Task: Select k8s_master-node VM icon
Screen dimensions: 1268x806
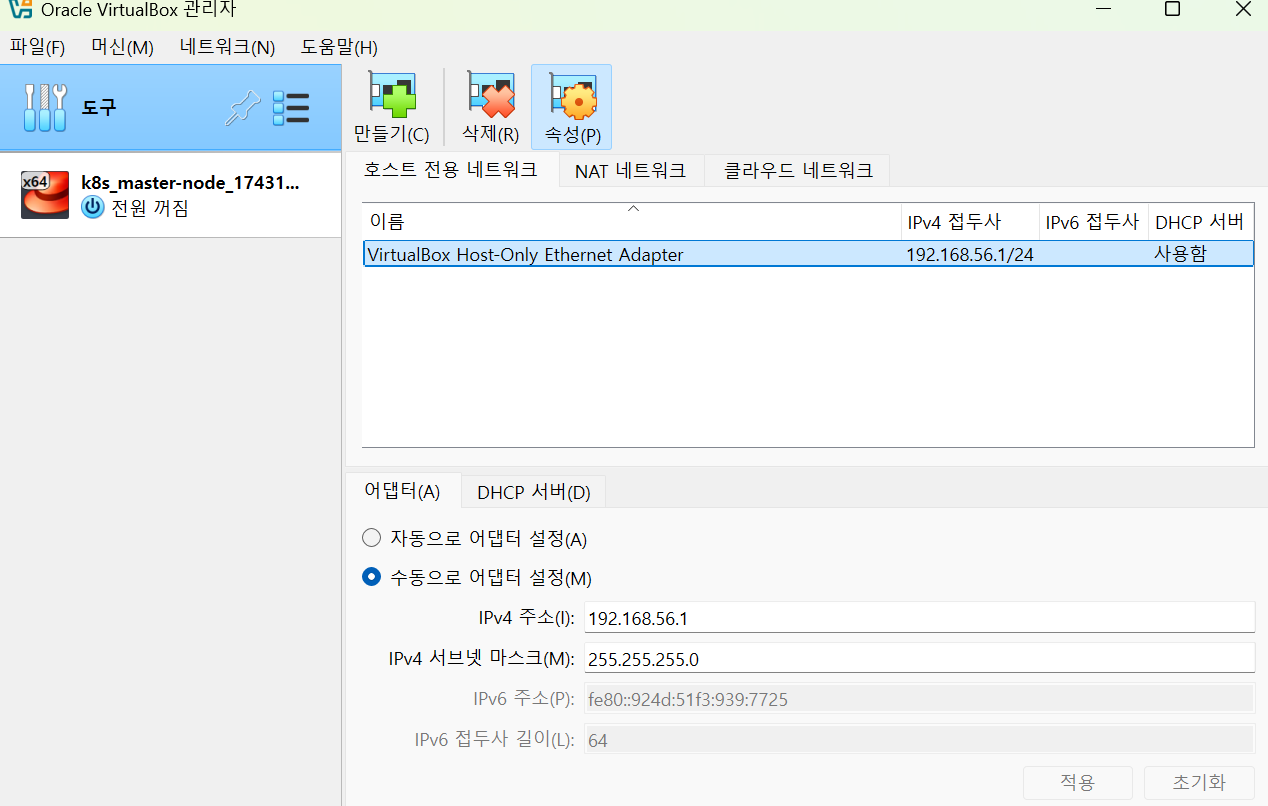Action: pos(45,195)
